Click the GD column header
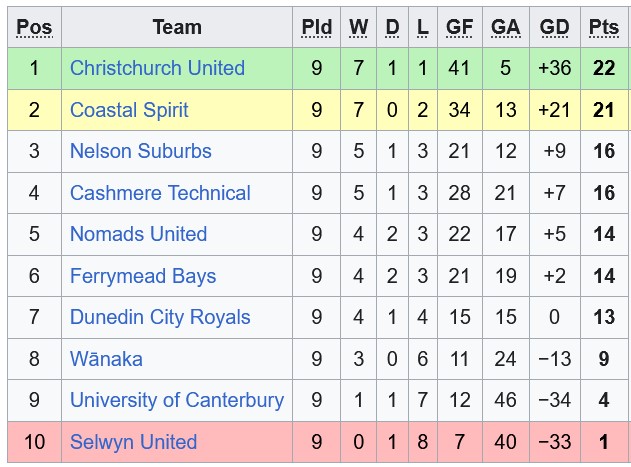 (x=554, y=27)
